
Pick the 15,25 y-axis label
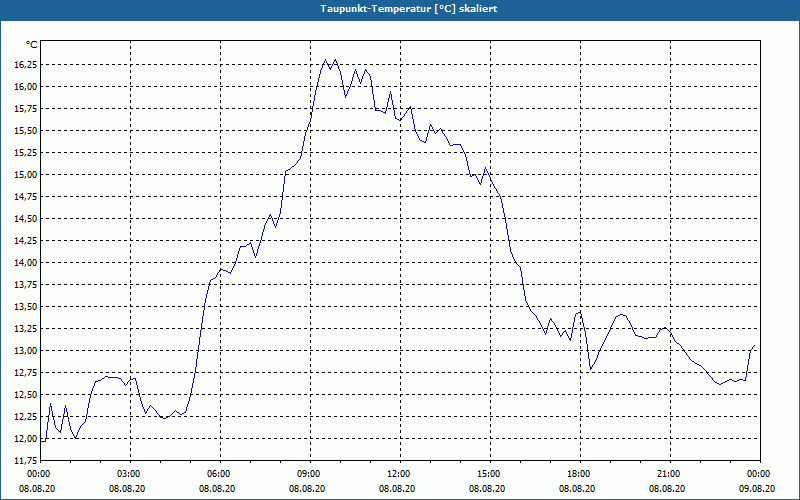(x=26, y=153)
